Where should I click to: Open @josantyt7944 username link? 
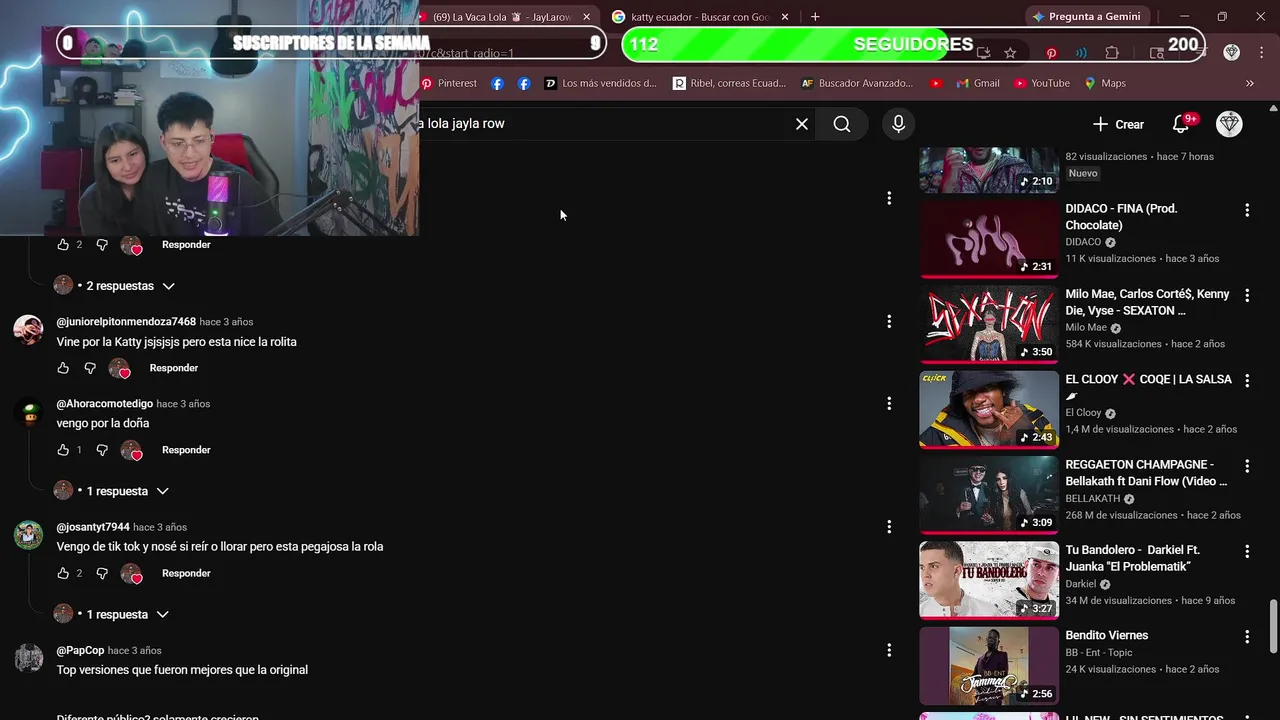(93, 527)
